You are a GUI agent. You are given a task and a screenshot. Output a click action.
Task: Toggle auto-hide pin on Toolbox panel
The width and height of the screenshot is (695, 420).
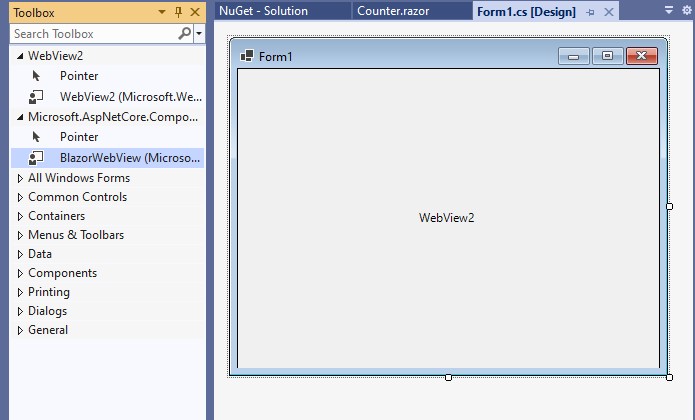pyautogui.click(x=179, y=12)
